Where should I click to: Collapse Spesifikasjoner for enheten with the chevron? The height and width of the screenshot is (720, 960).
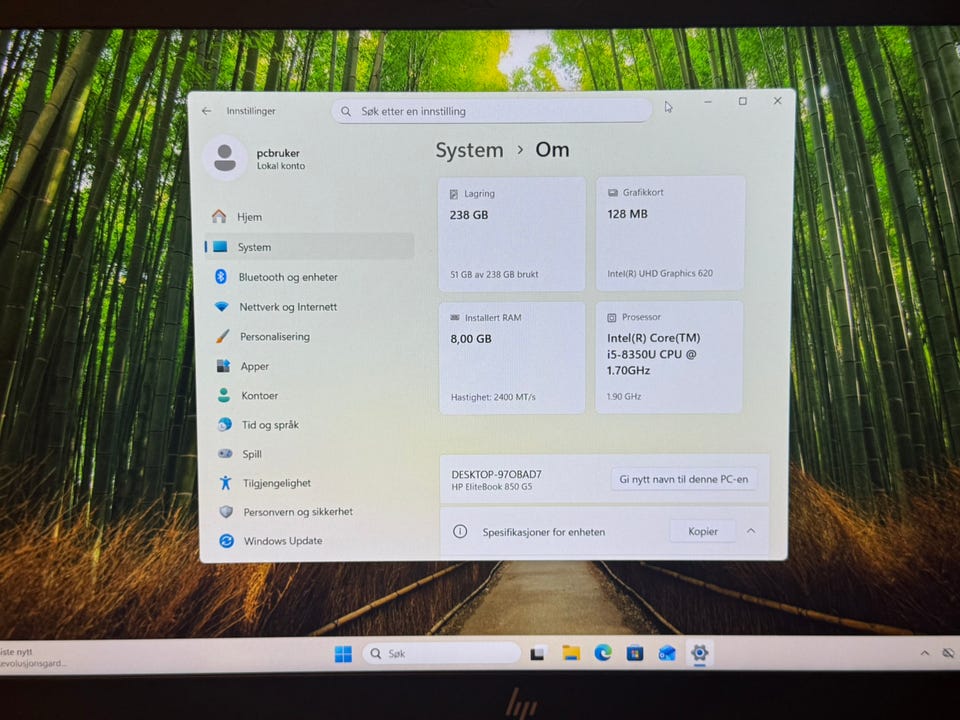click(x=751, y=531)
